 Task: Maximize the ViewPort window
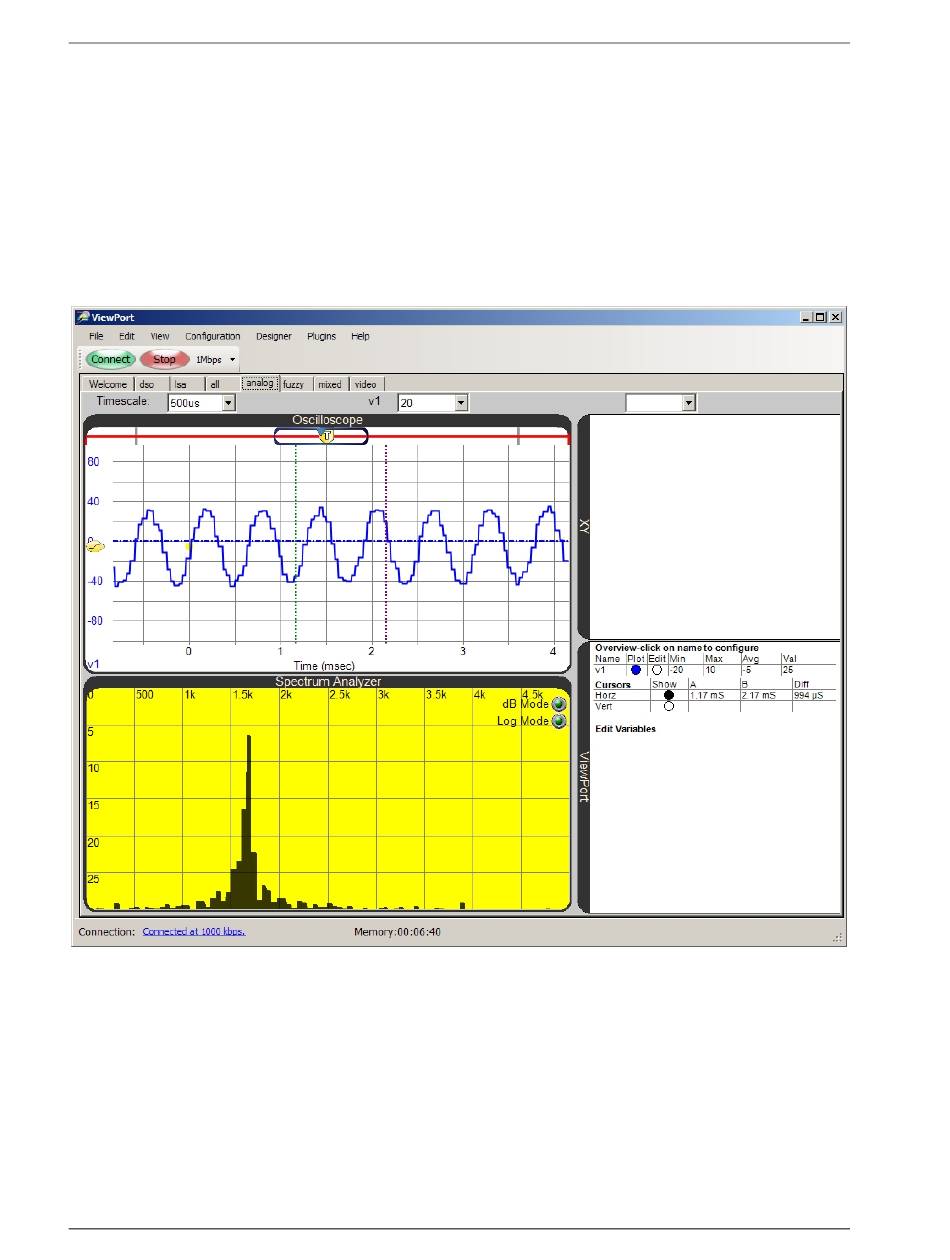pyautogui.click(x=821, y=316)
